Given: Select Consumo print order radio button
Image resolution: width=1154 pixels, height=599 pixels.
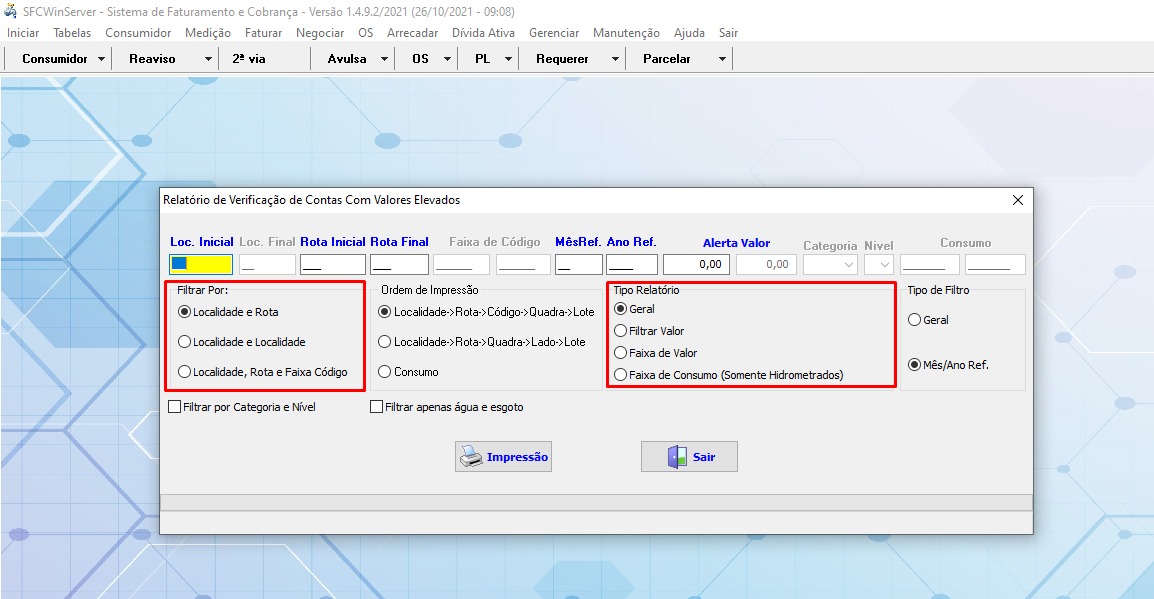Looking at the screenshot, I should pyautogui.click(x=385, y=372).
